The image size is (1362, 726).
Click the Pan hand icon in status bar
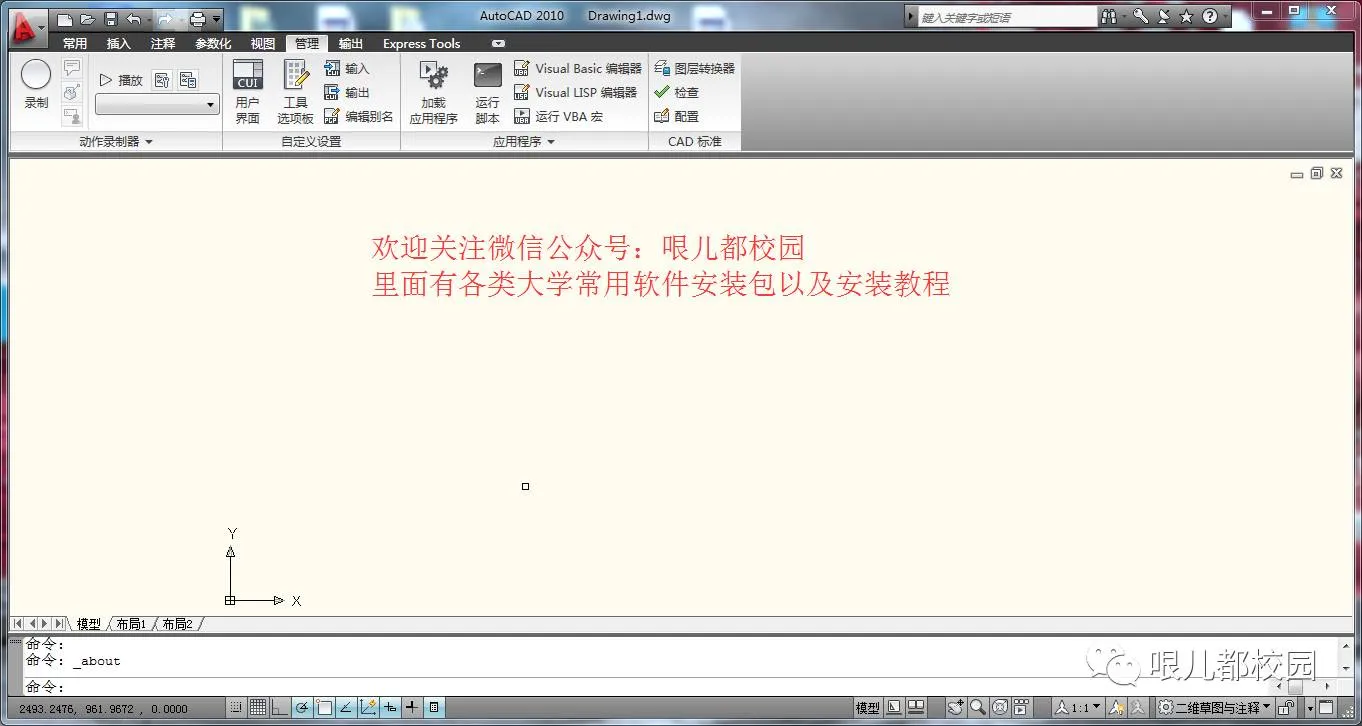pos(956,708)
